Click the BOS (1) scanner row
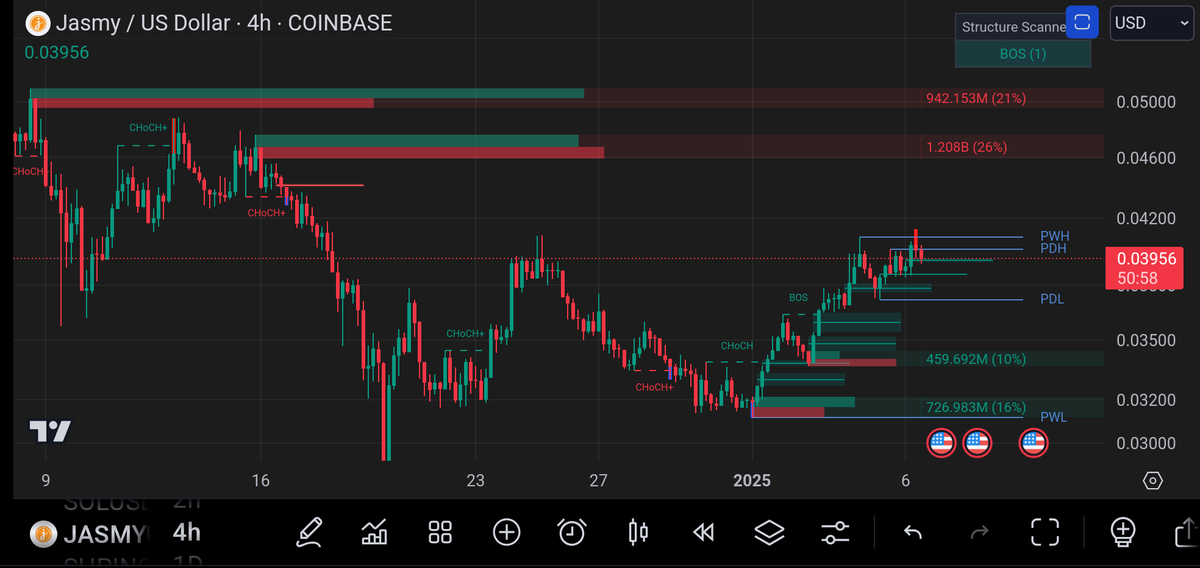 coord(1022,53)
